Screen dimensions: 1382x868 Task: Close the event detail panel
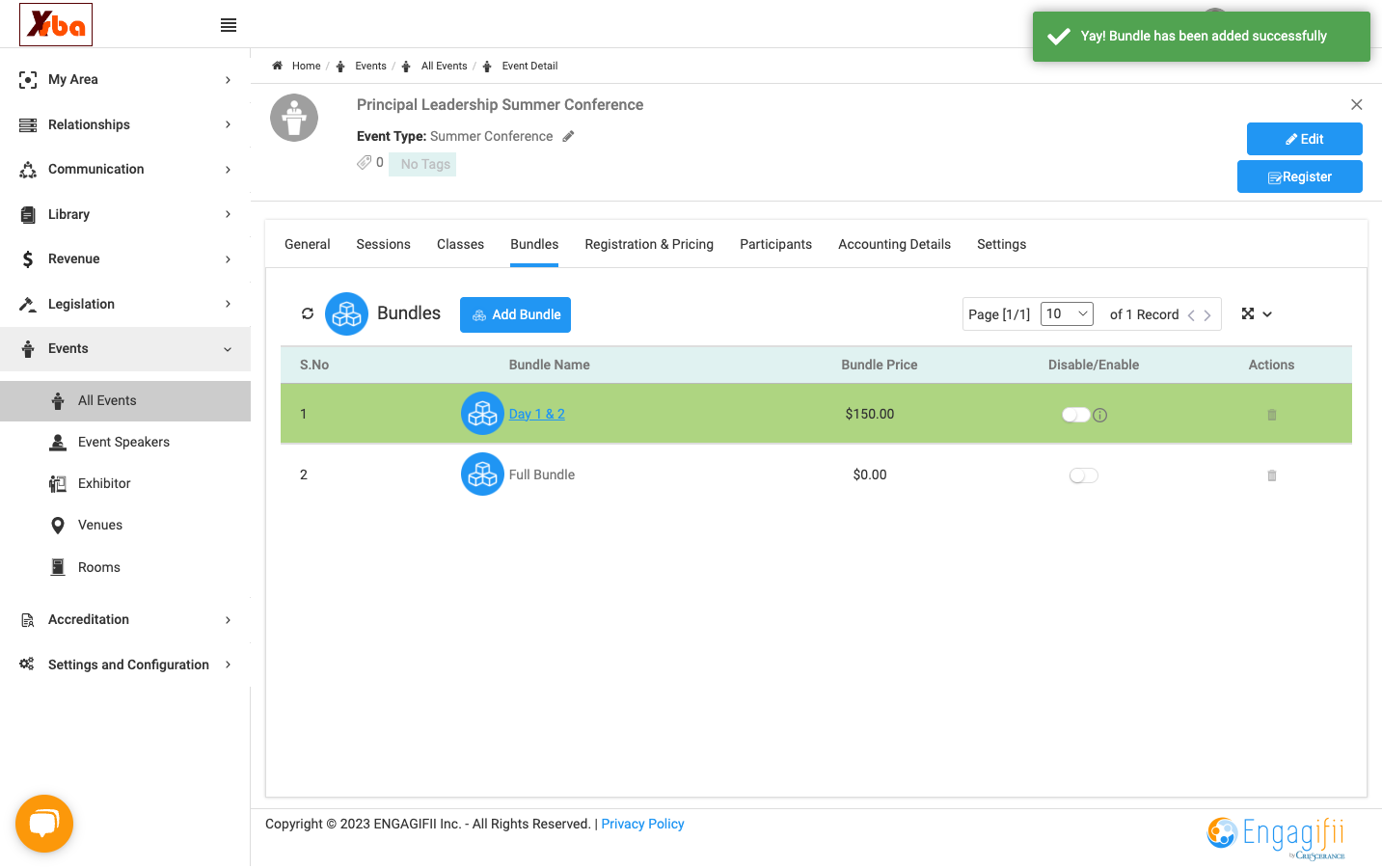(x=1357, y=104)
